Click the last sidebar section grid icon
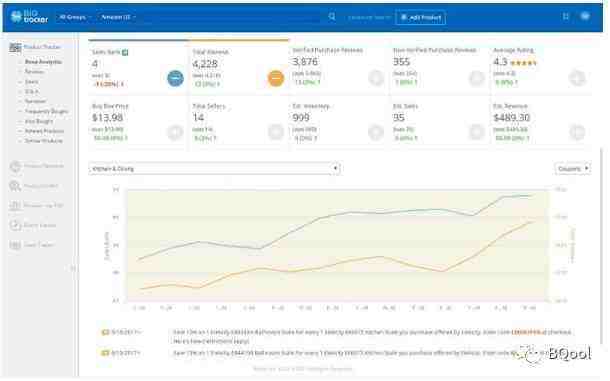The width and height of the screenshot is (610, 381). (15, 245)
